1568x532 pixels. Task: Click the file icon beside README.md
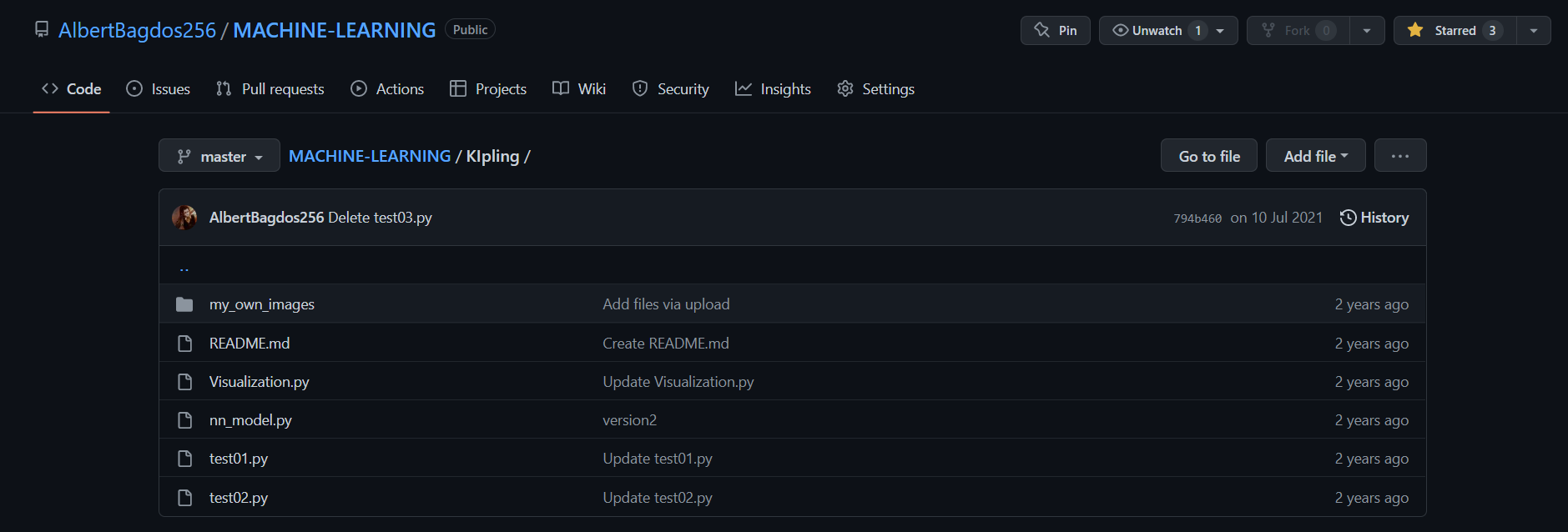coord(184,344)
